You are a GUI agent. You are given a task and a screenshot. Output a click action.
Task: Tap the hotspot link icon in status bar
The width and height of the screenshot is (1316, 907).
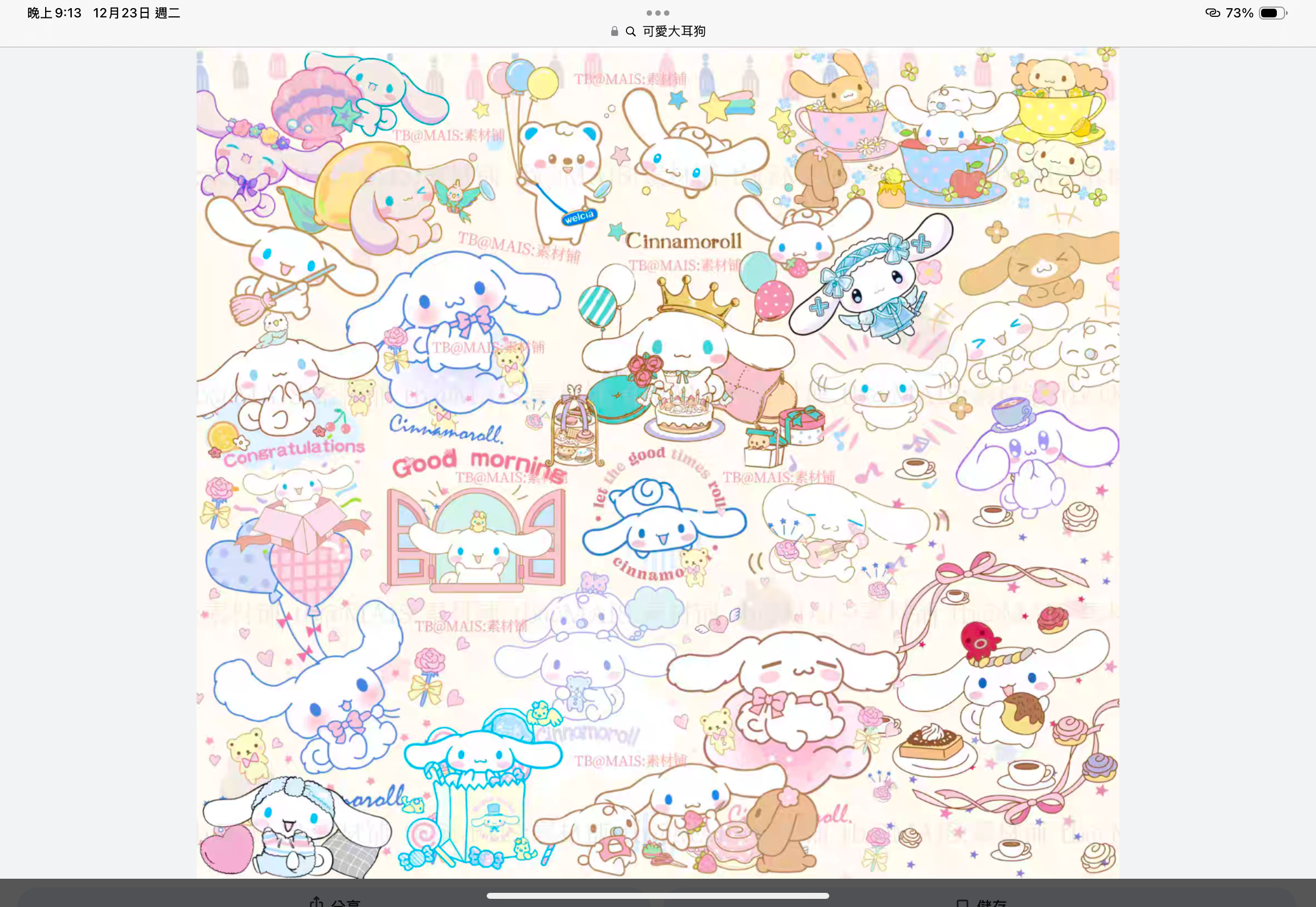pos(1212,13)
